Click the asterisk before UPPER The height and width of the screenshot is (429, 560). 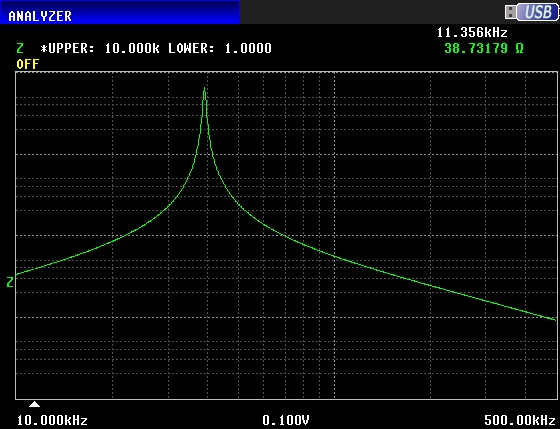pos(44,48)
